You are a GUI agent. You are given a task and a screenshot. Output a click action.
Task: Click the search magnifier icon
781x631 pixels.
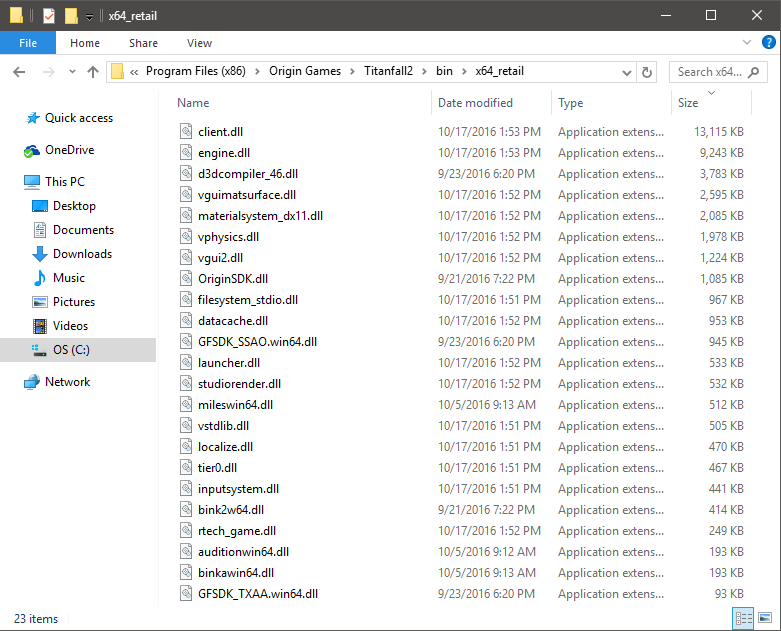pyautogui.click(x=754, y=72)
